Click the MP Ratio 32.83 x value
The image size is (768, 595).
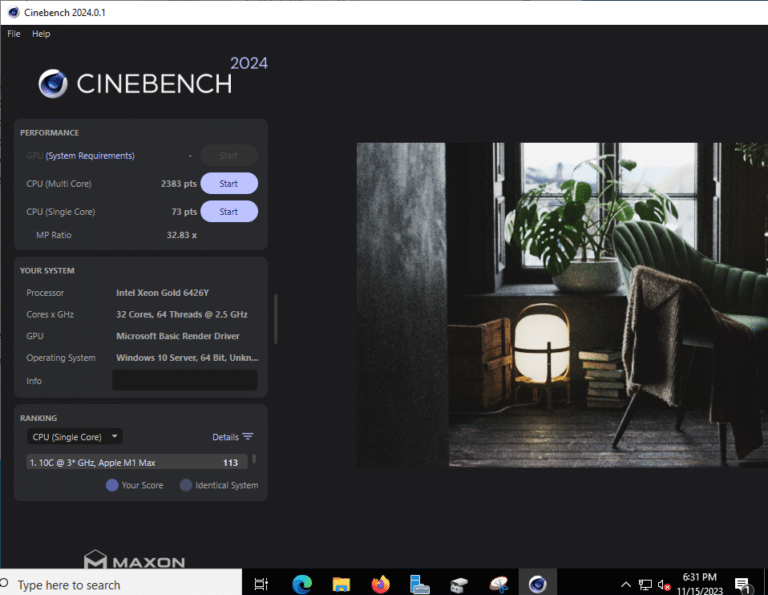tap(182, 235)
